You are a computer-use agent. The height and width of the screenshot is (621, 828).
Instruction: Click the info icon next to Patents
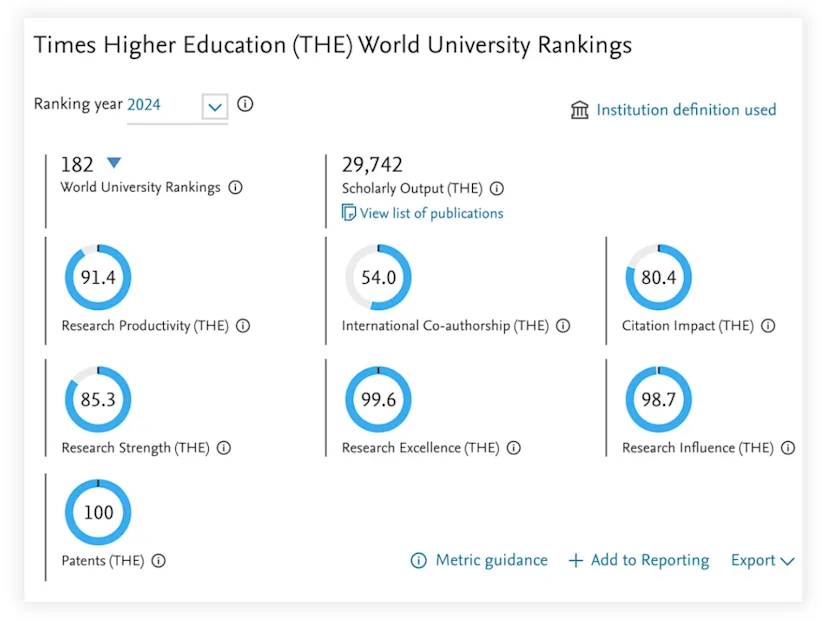(x=158, y=561)
